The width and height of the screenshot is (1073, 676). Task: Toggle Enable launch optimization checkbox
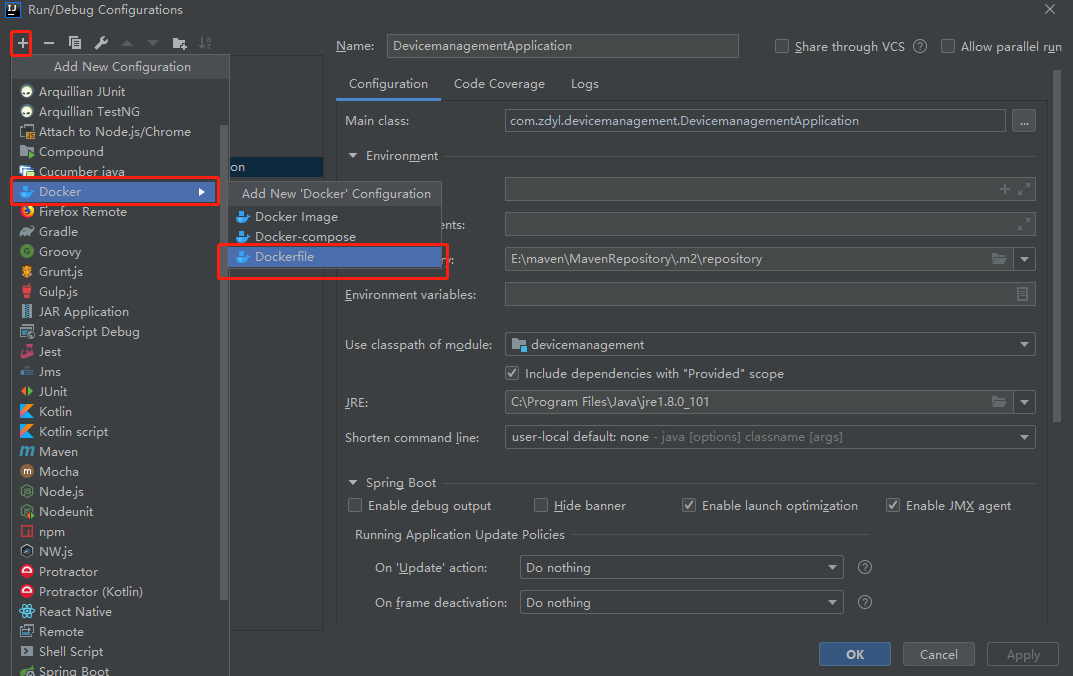pyautogui.click(x=689, y=505)
